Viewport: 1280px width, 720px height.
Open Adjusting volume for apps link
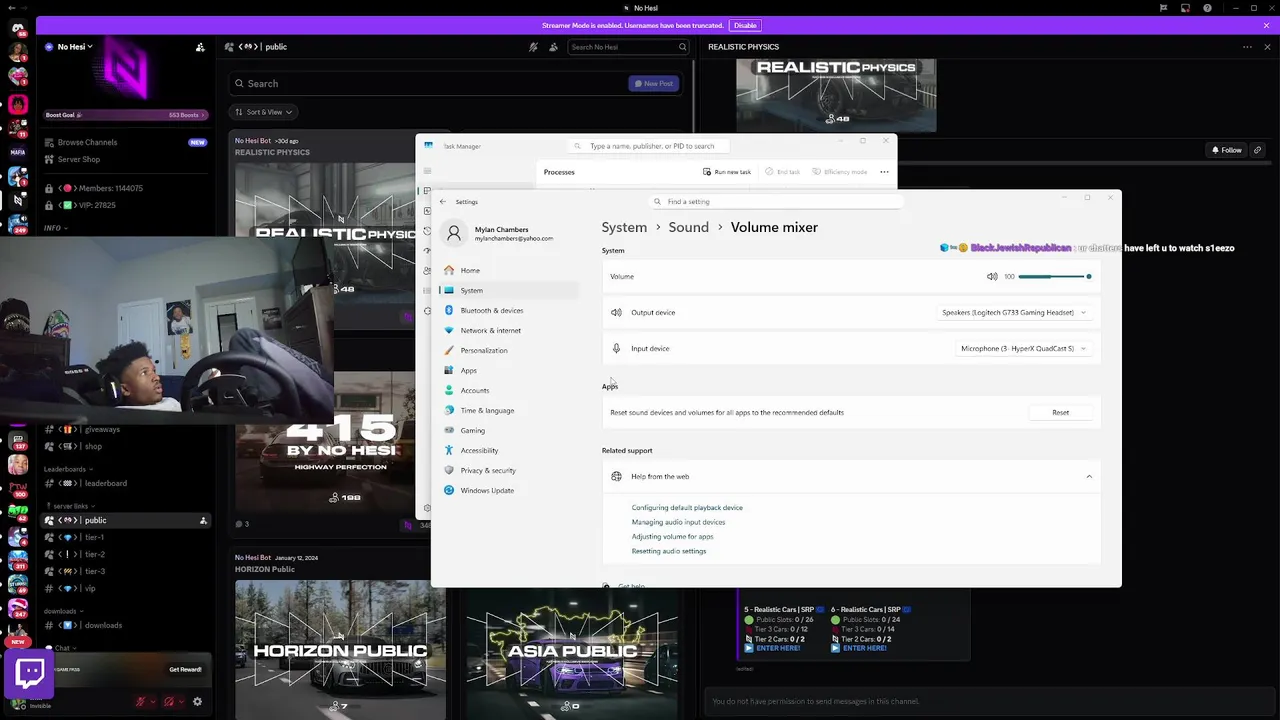click(x=672, y=537)
